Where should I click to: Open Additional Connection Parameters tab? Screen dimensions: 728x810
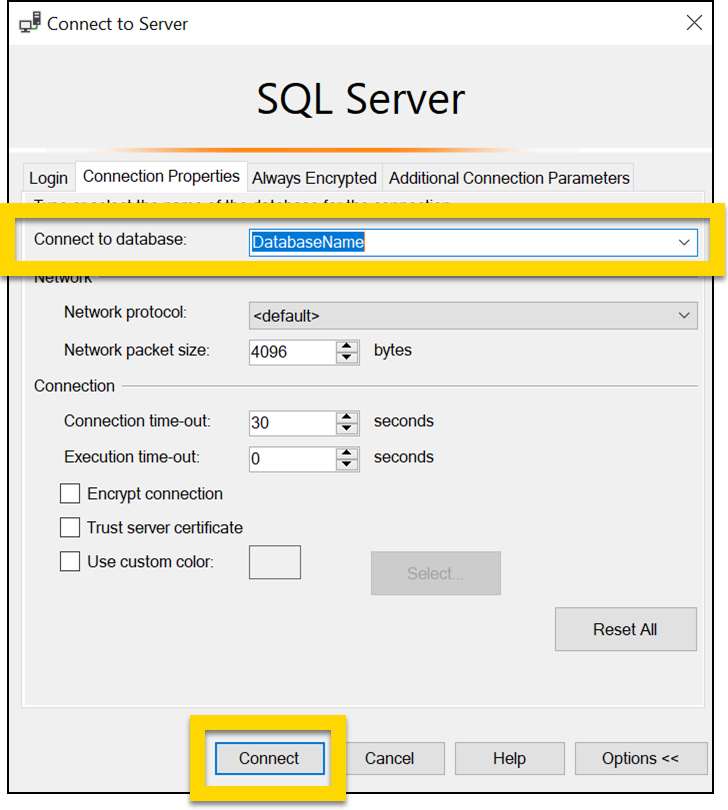509,178
